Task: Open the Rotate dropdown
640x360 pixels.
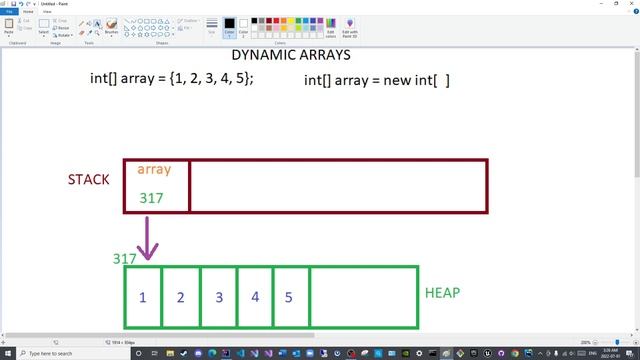Action: [x=62, y=36]
